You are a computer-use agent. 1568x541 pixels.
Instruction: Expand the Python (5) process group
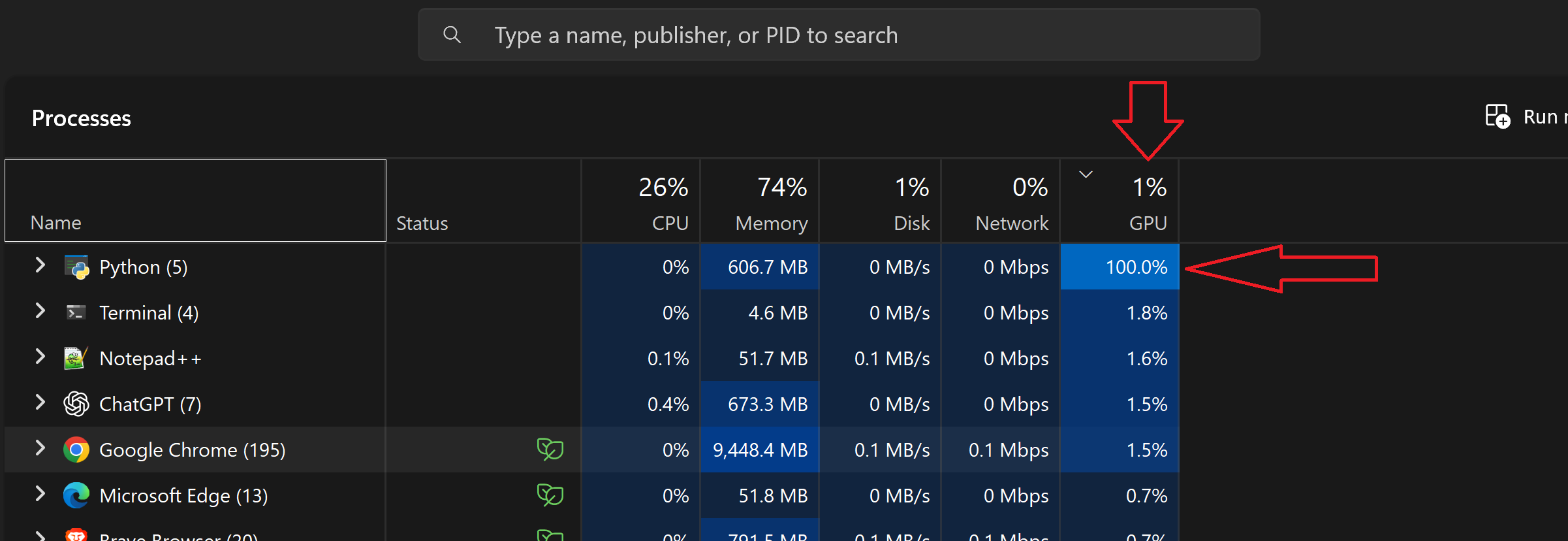coord(40,265)
